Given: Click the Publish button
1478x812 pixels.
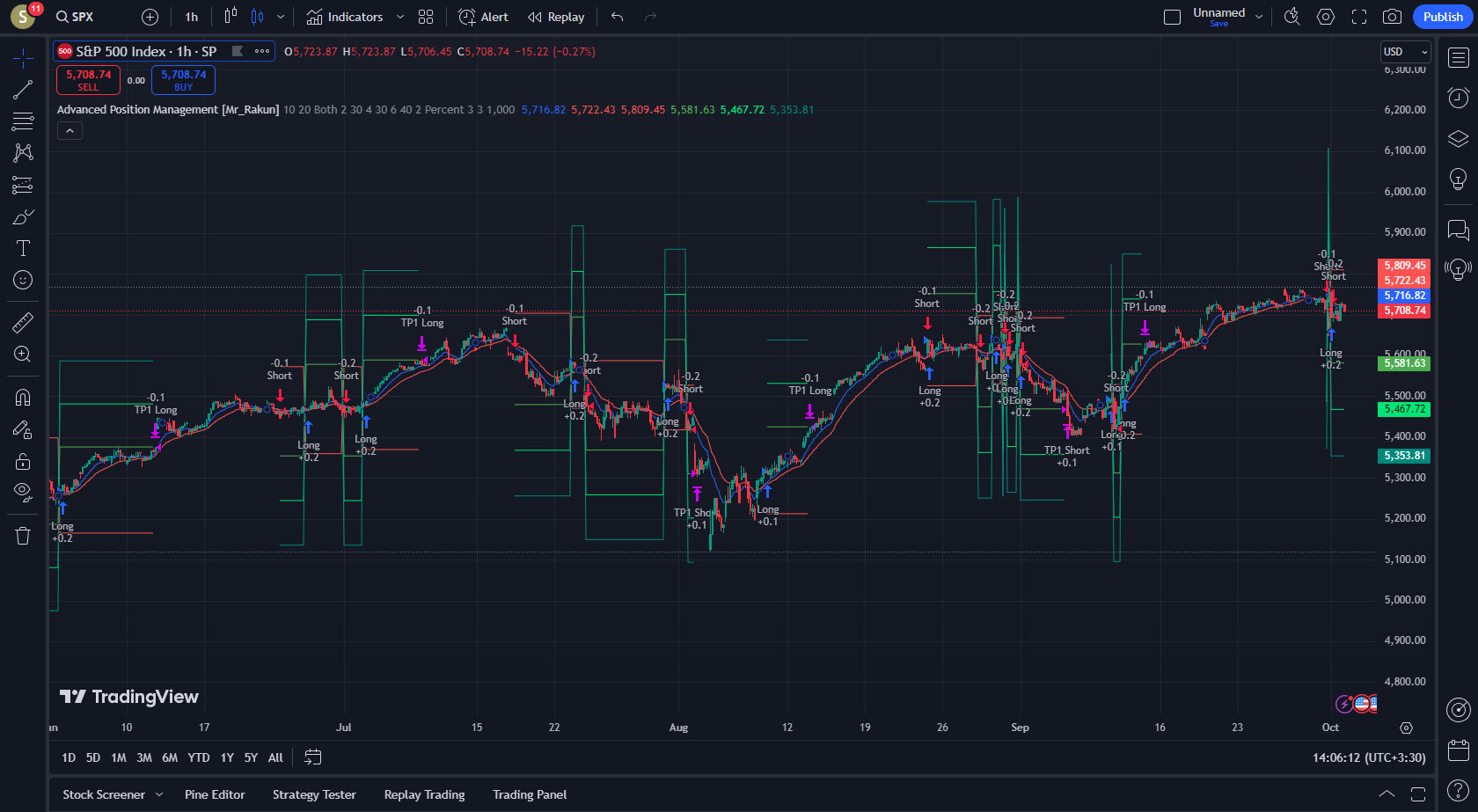Looking at the screenshot, I should [x=1443, y=17].
